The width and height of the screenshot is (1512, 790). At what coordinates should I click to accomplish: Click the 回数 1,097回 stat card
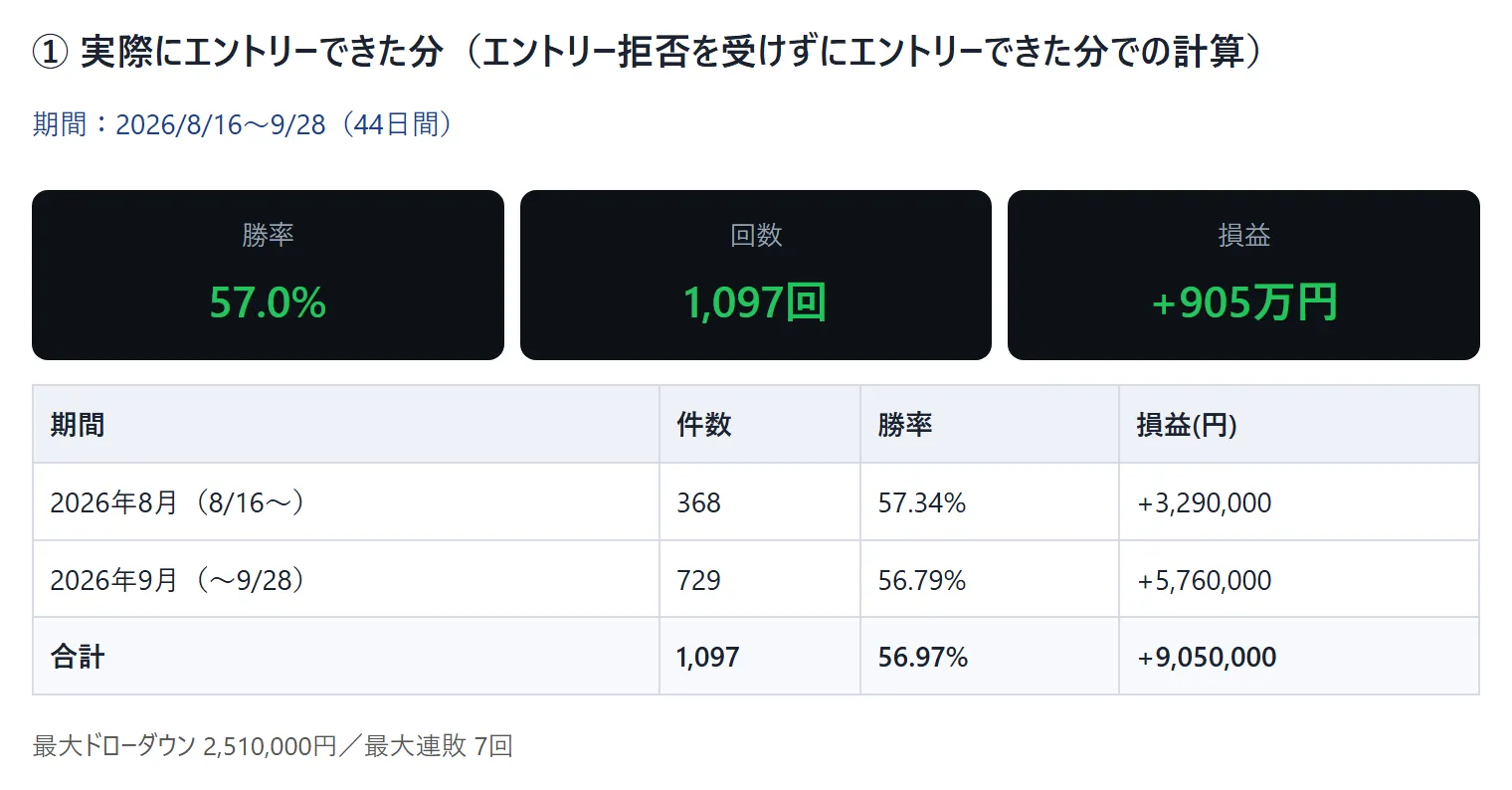pyautogui.click(x=756, y=275)
